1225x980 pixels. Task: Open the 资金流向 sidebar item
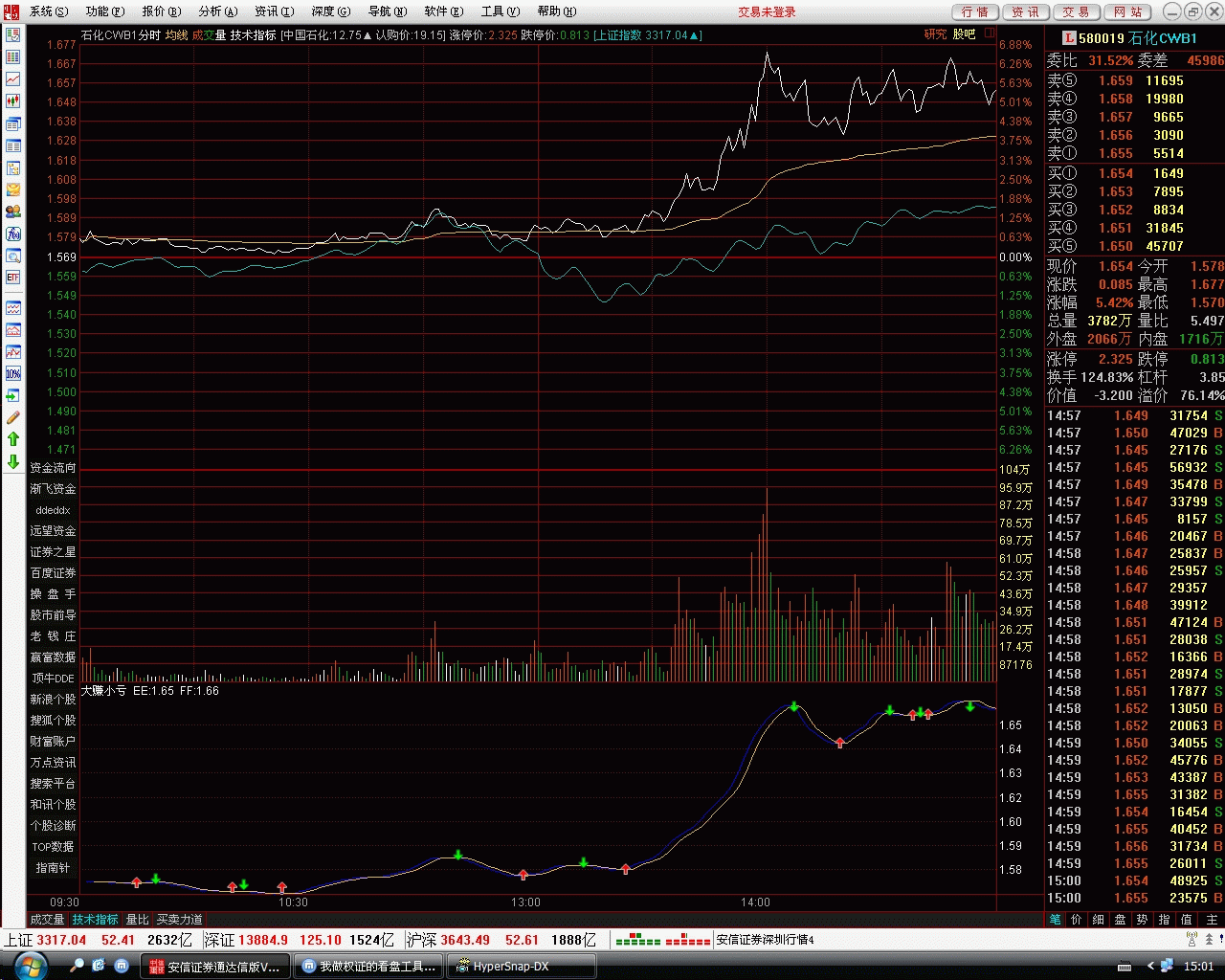click(53, 468)
